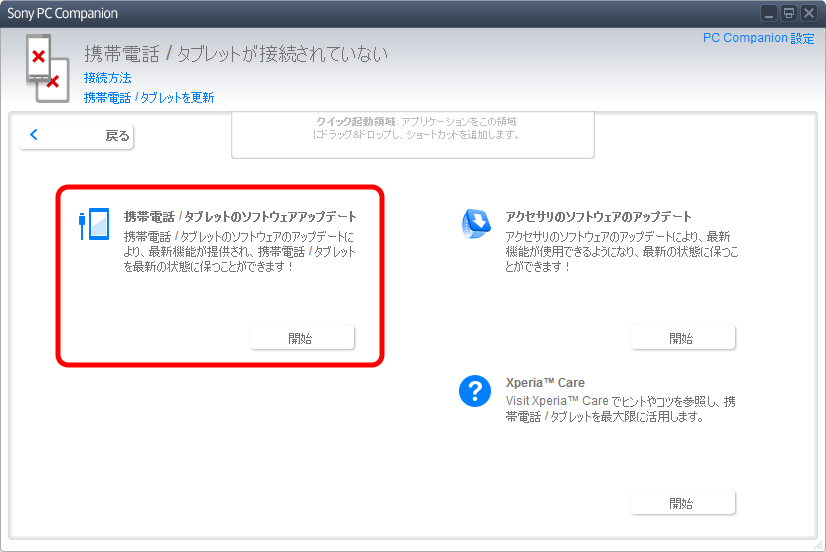
Task: Click the accessory software update icon
Action: click(x=476, y=224)
